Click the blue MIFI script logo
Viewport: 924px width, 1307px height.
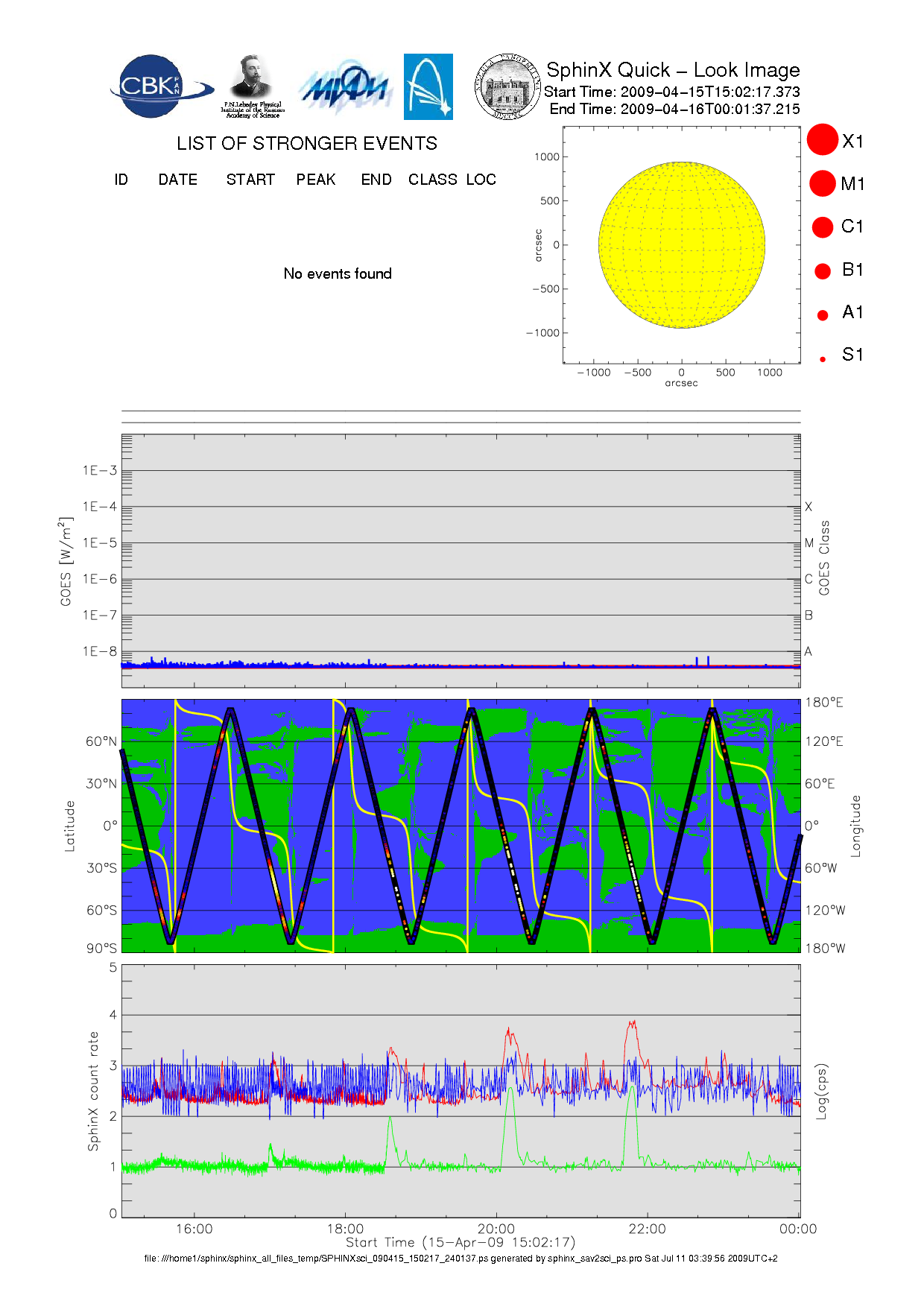coord(345,88)
